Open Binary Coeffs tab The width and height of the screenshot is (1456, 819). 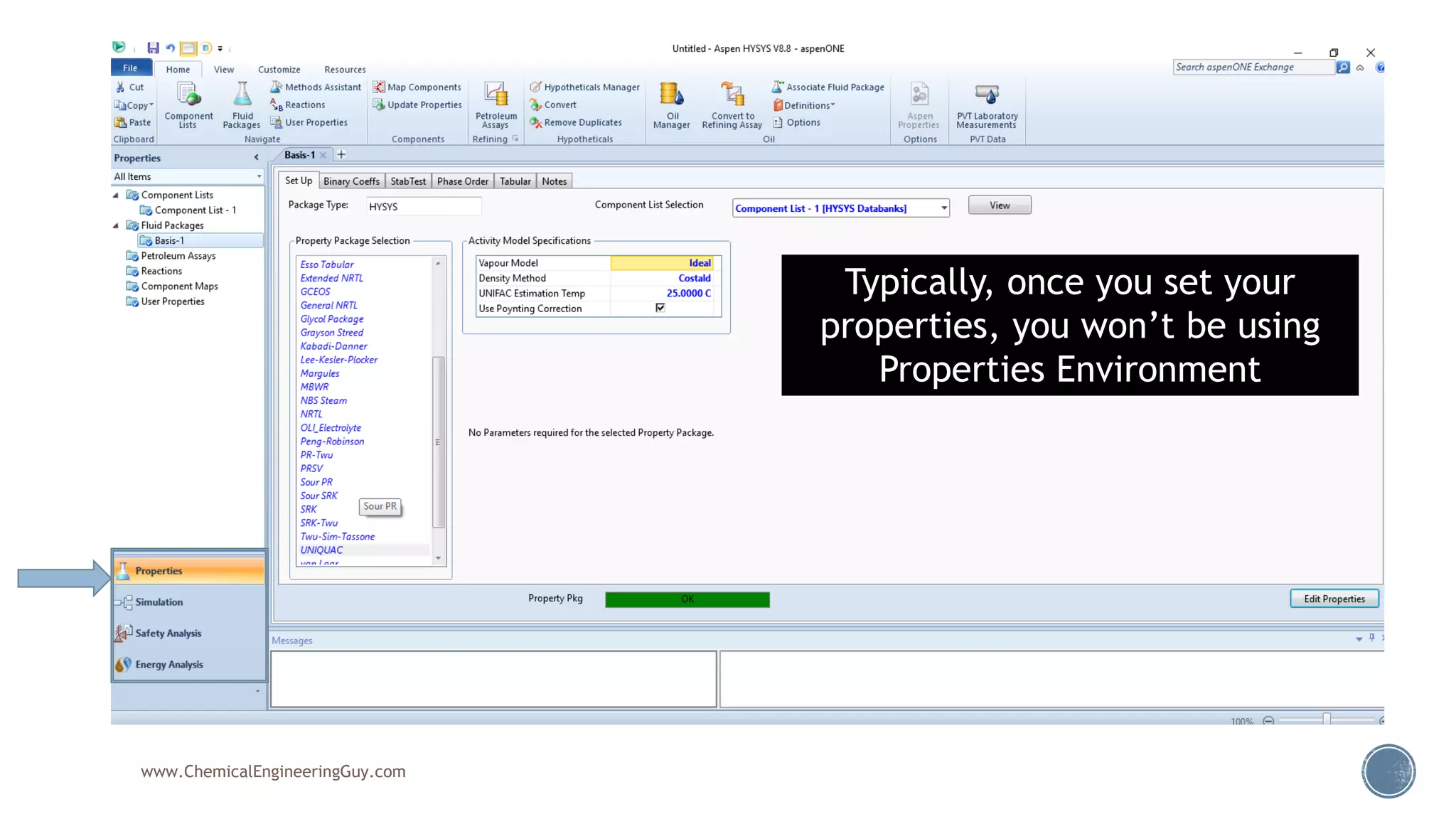(351, 181)
